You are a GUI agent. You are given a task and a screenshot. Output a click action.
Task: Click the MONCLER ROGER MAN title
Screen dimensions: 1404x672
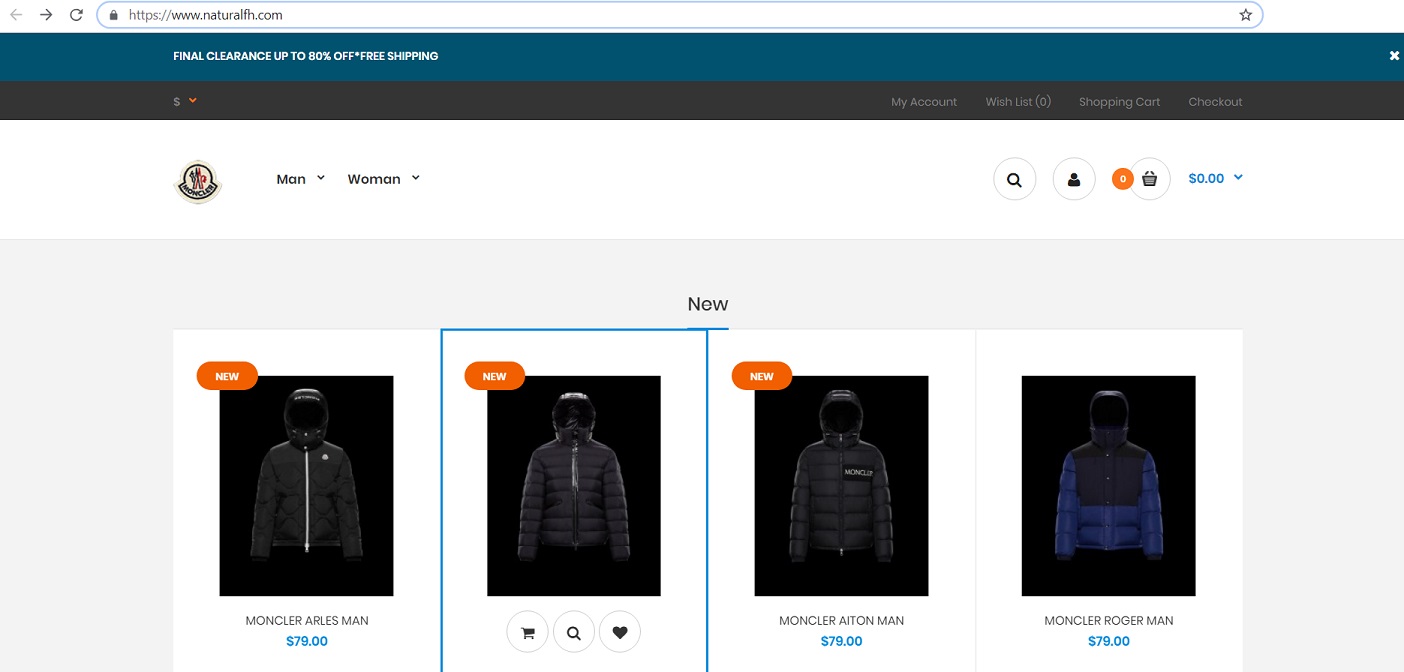tap(1109, 621)
